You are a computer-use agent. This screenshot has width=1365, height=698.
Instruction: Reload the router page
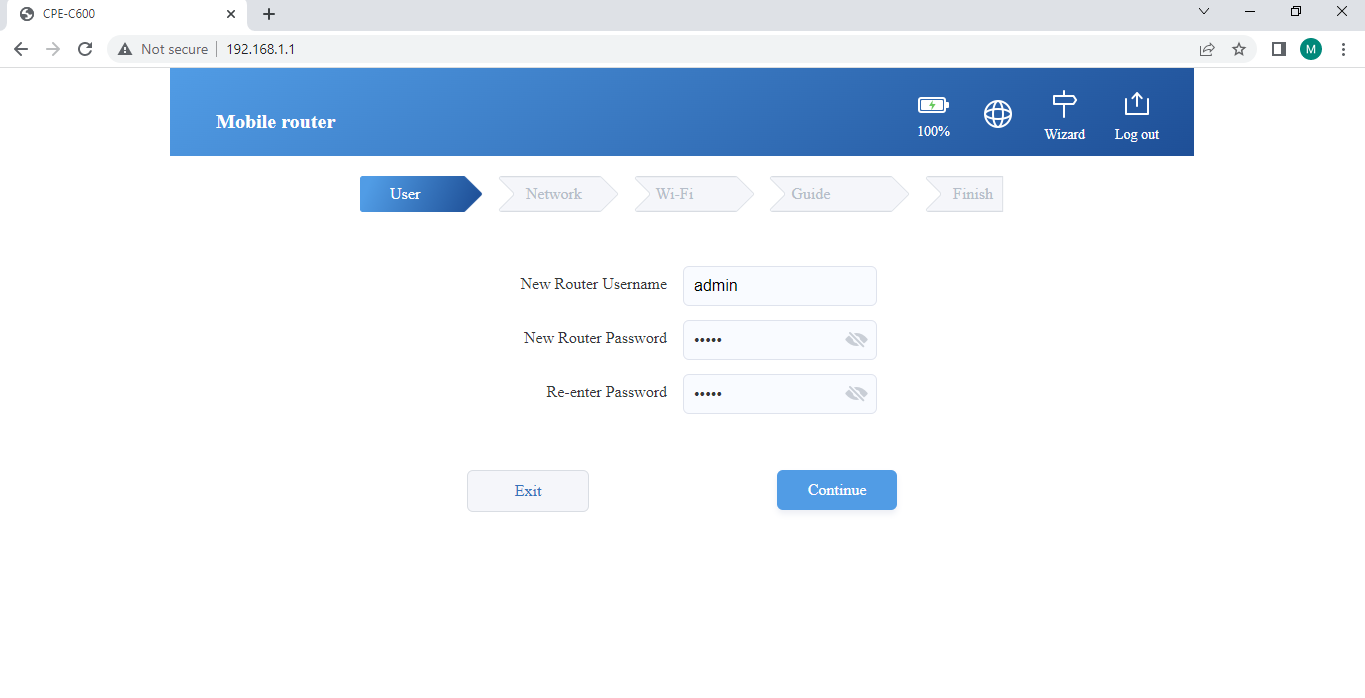(x=85, y=49)
